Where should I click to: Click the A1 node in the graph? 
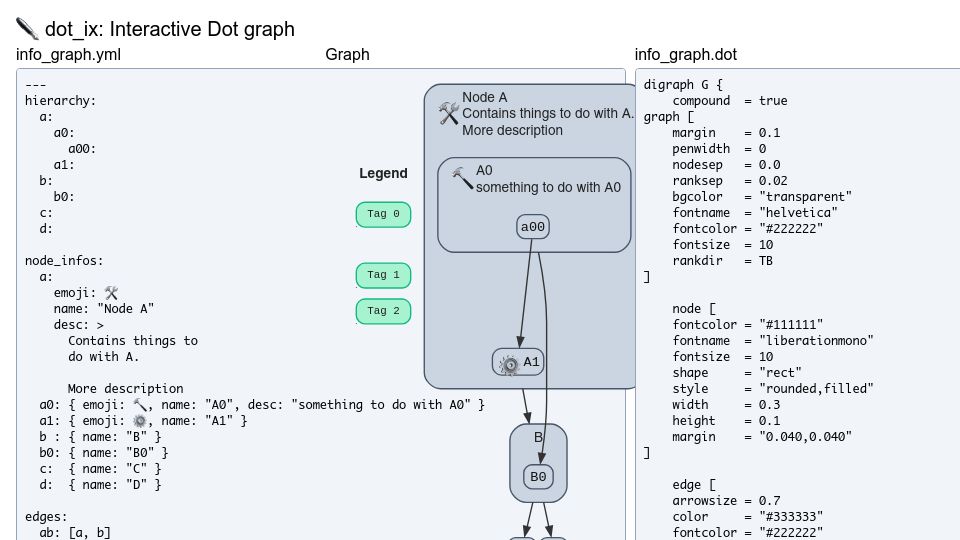click(x=518, y=362)
